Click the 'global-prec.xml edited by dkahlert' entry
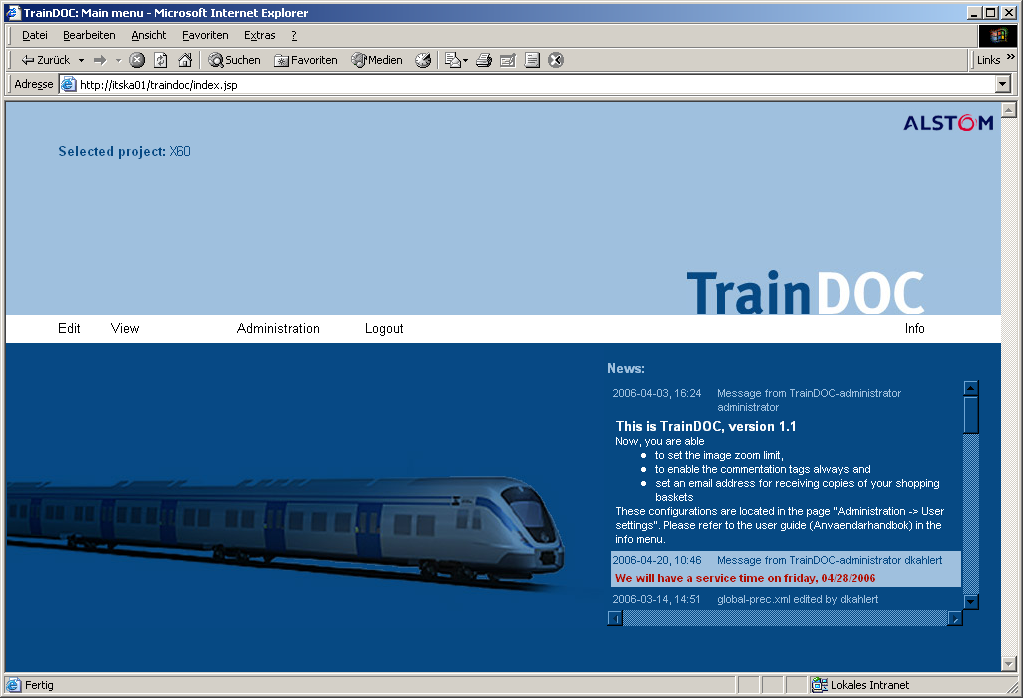Viewport: 1023px width, 698px height. (797, 599)
